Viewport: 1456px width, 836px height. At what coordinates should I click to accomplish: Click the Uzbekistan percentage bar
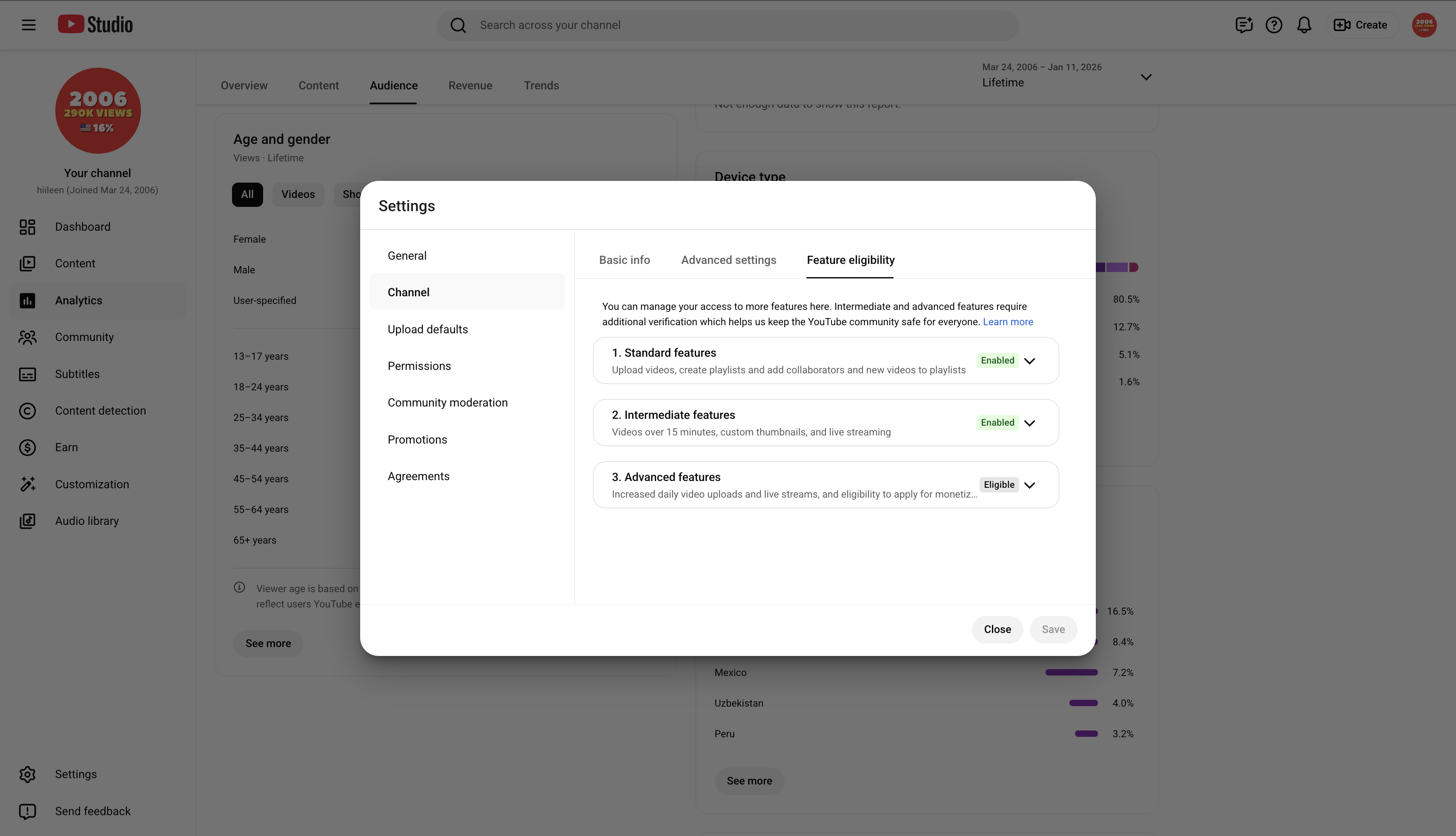click(x=1083, y=703)
